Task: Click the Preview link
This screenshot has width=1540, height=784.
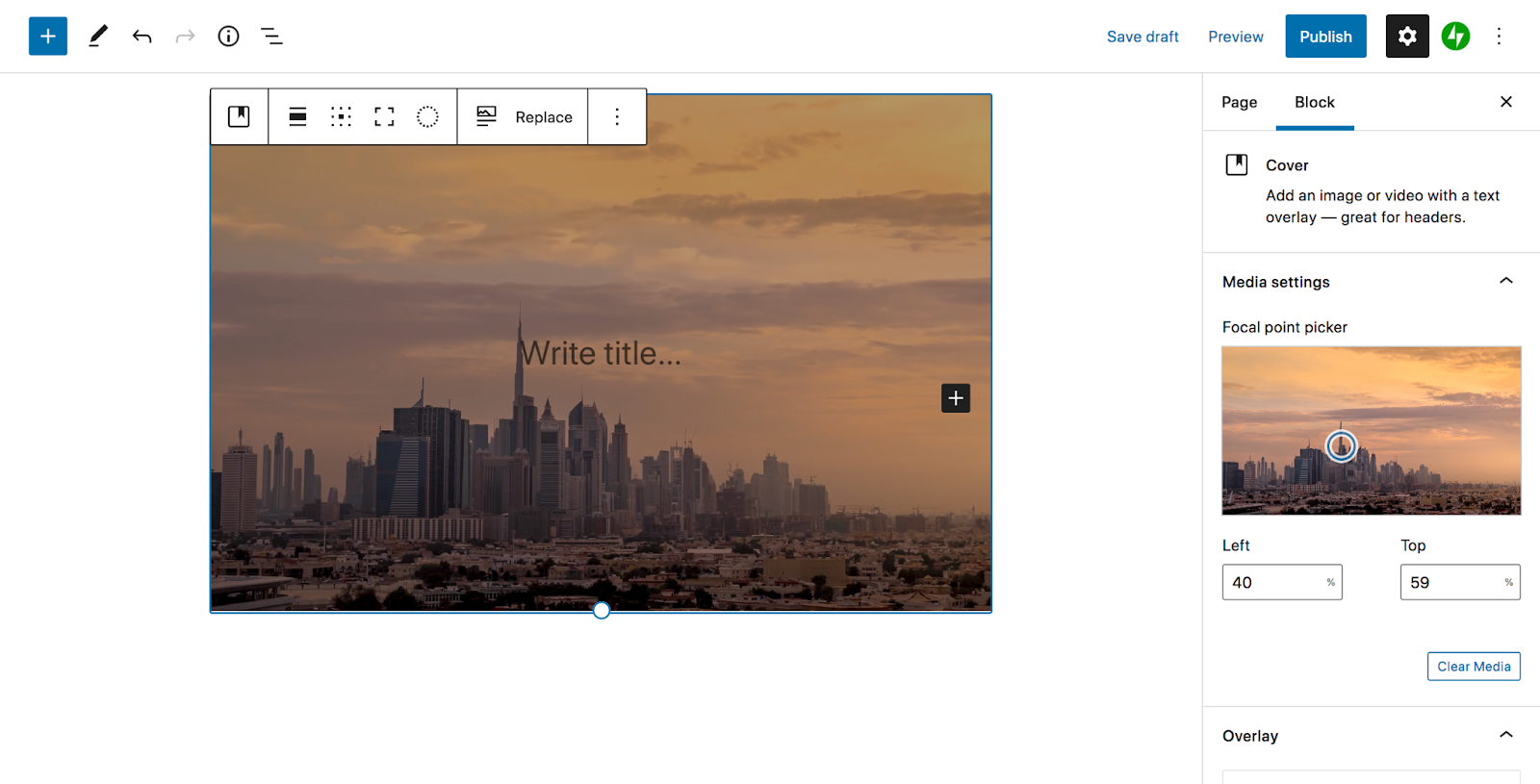Action: click(1236, 37)
